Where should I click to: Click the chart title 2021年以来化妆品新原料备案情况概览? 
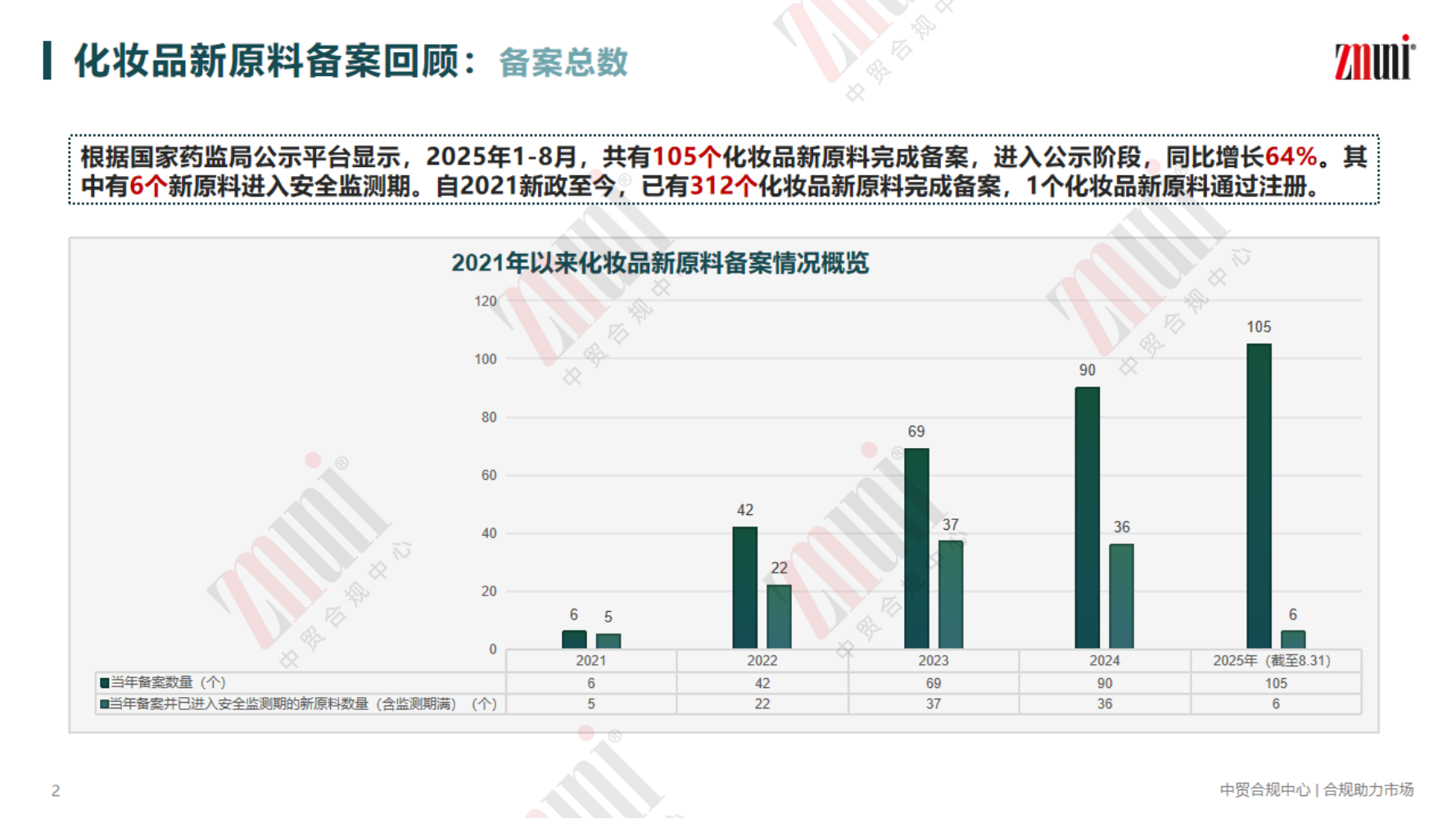[x=660, y=263]
